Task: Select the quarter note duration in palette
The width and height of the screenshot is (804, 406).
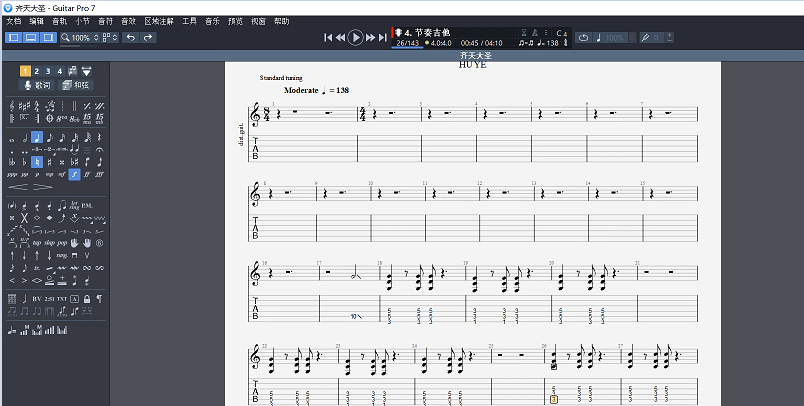Action: (36, 137)
